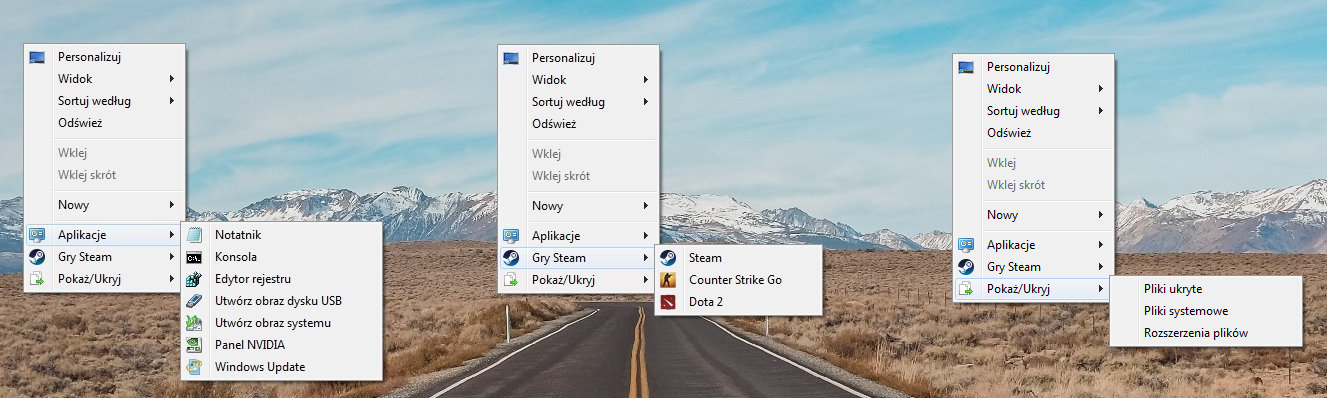Click Gry Steam icon in menu showing Notatnik submenu

37,257
